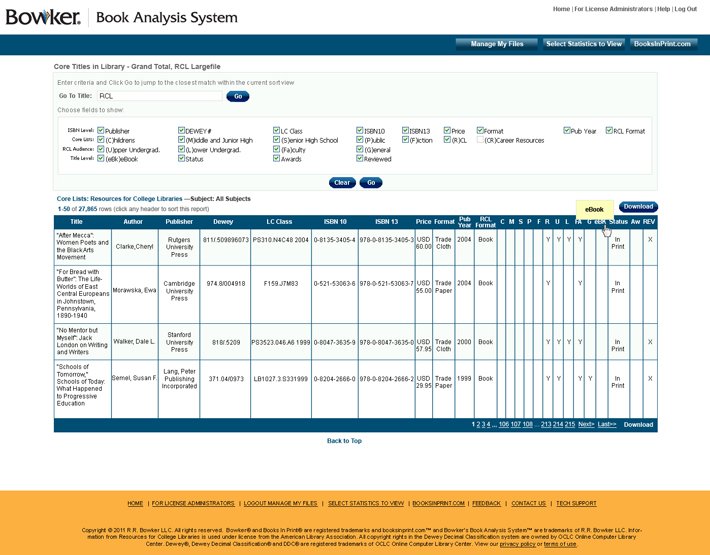This screenshot has width=710, height=555.
Task: Sort by Pub Year header
Action: (x=465, y=222)
